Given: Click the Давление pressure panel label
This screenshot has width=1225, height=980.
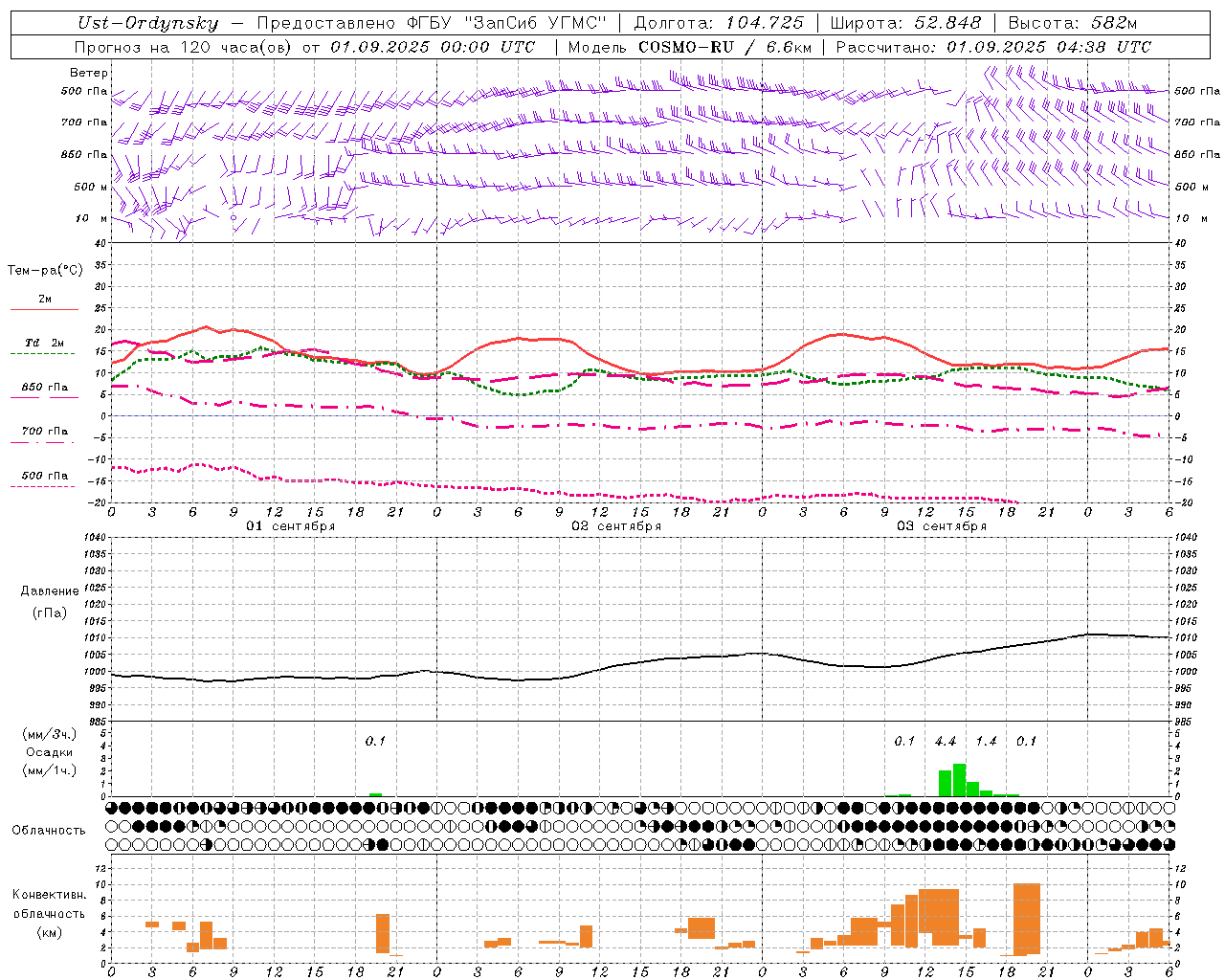Looking at the screenshot, I should tap(50, 591).
